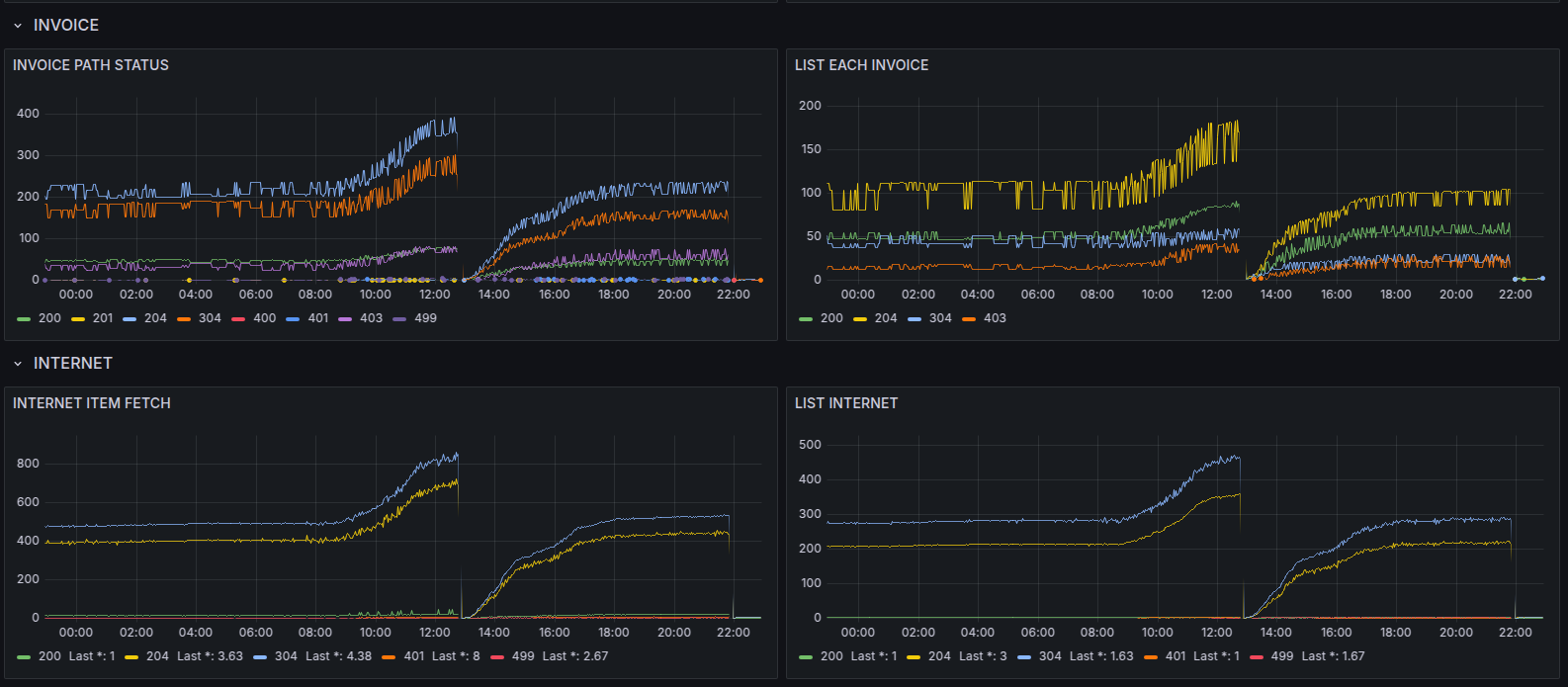The height and width of the screenshot is (687, 1568).
Task: Collapse the INTERNET row chevron
Action: 18,364
